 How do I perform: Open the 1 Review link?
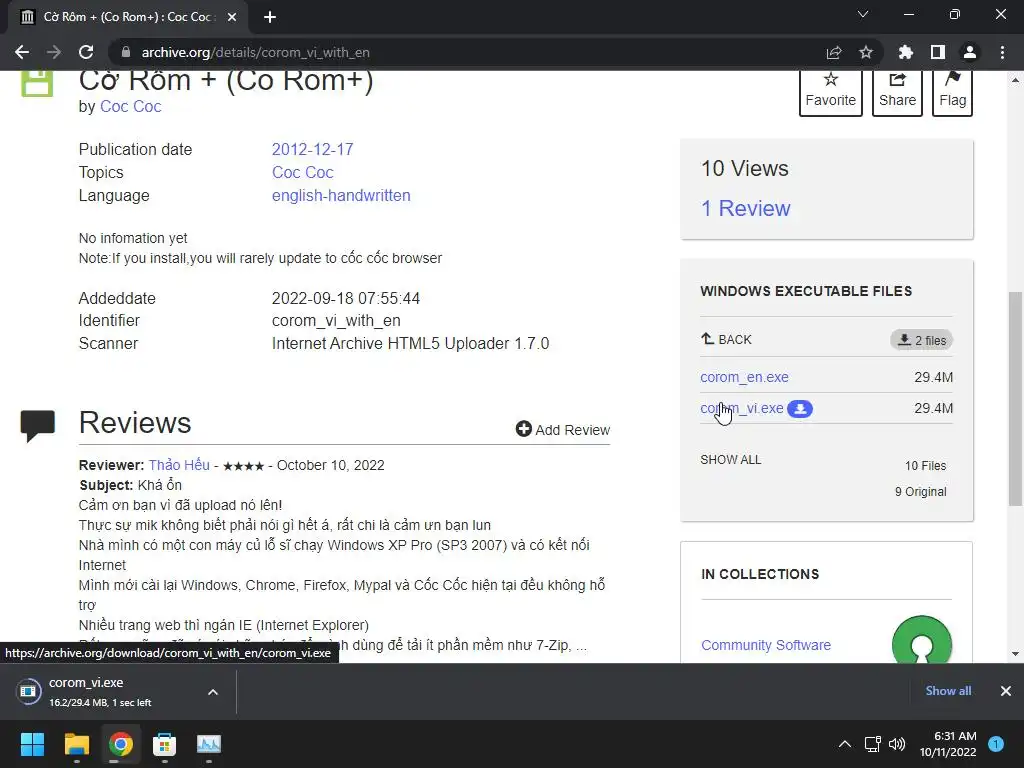745,208
